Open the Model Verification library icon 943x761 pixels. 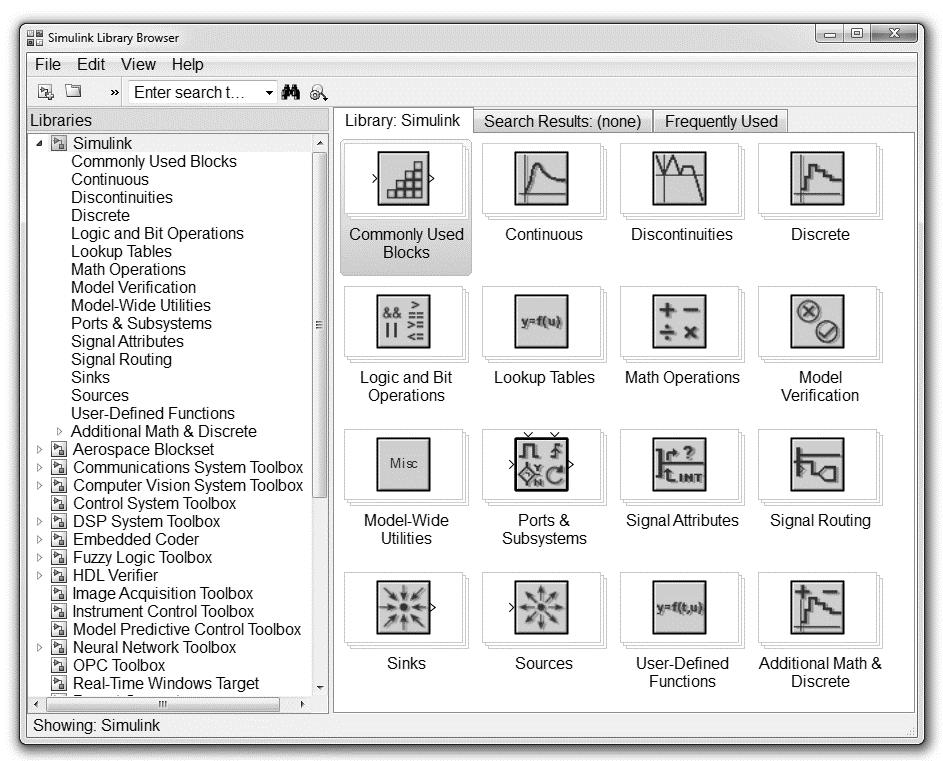[817, 321]
